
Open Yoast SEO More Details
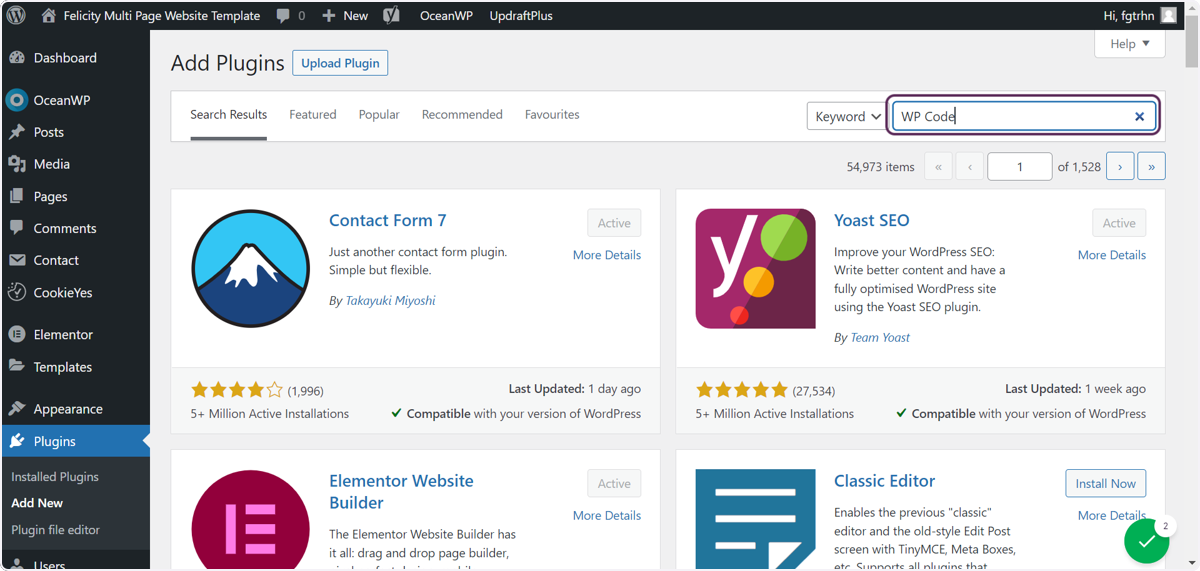pos(1112,255)
